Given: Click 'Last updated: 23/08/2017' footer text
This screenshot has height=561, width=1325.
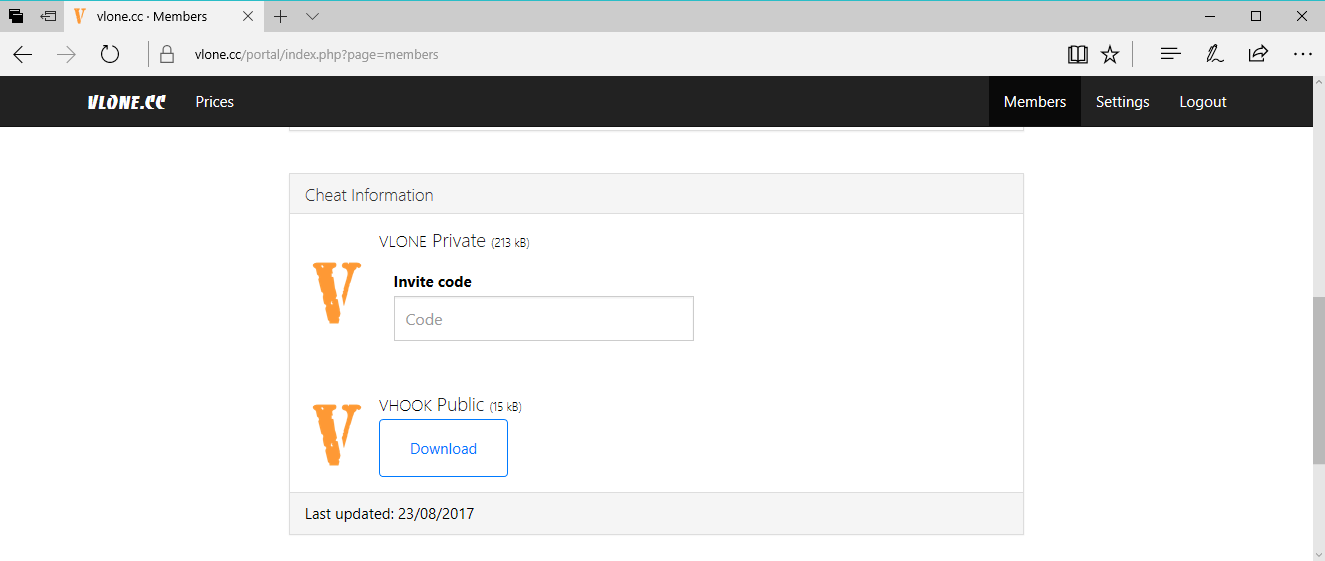Looking at the screenshot, I should point(390,514).
